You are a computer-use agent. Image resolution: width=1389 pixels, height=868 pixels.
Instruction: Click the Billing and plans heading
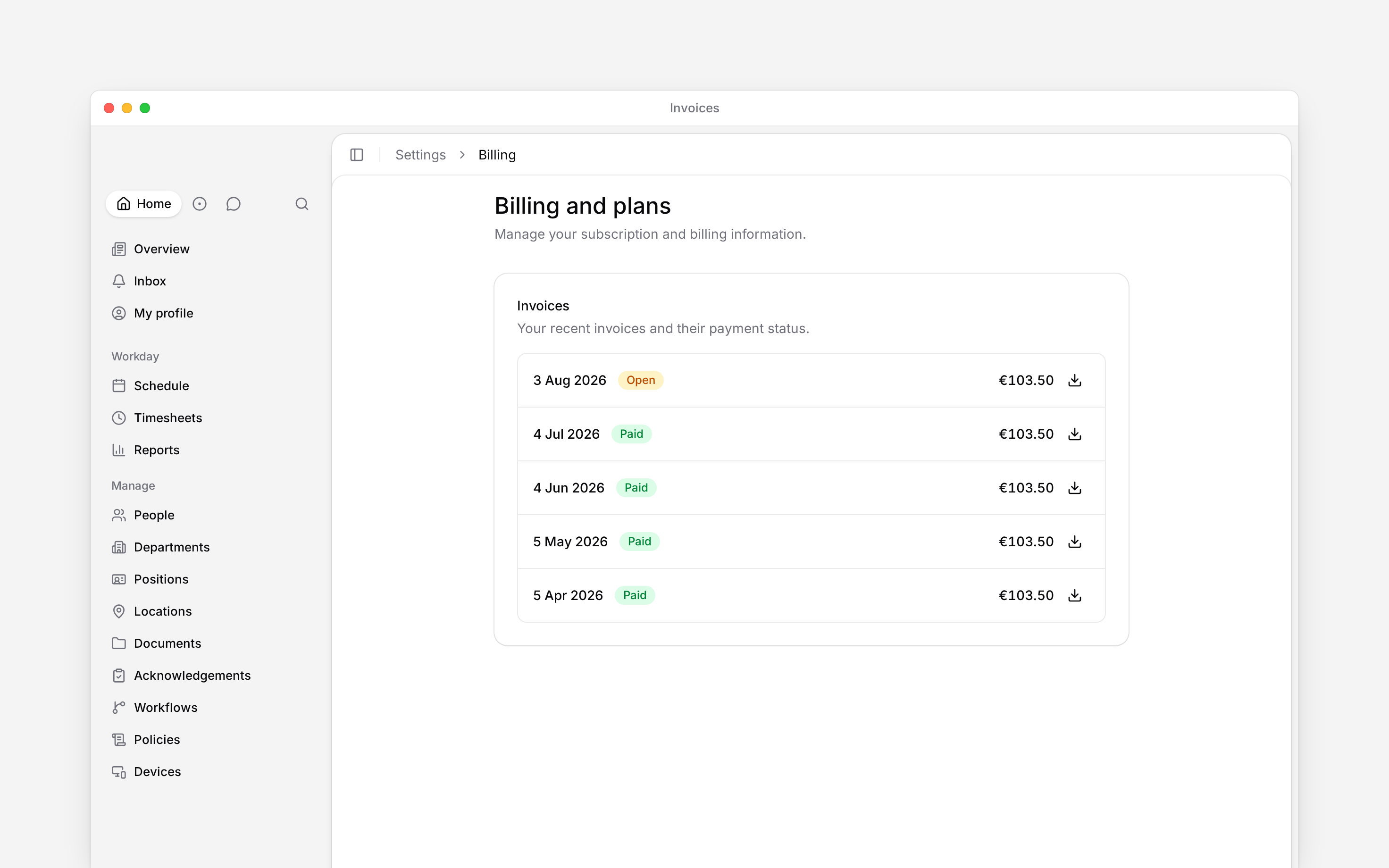tap(583, 206)
